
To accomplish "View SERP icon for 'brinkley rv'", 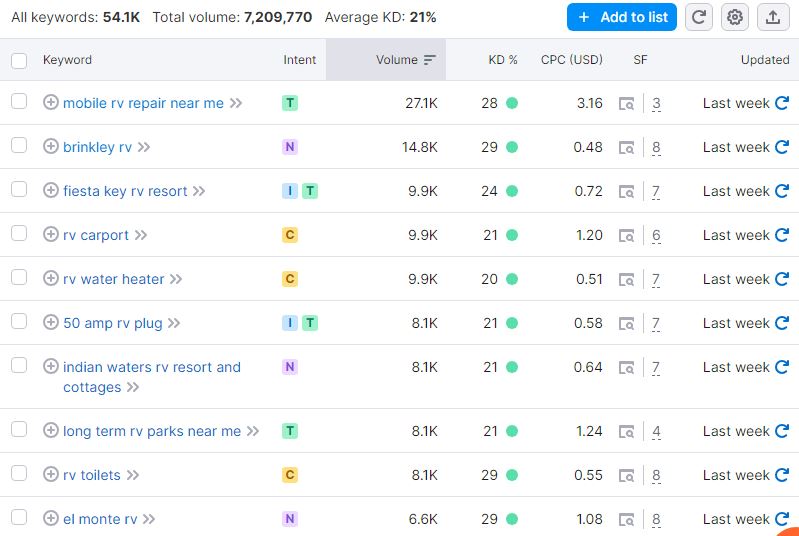I will (626, 148).
